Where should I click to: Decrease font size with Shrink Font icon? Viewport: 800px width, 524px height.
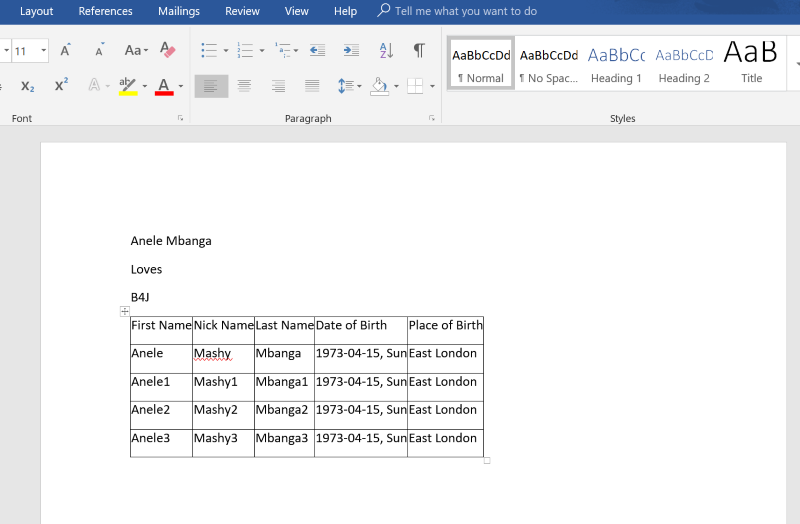point(99,50)
